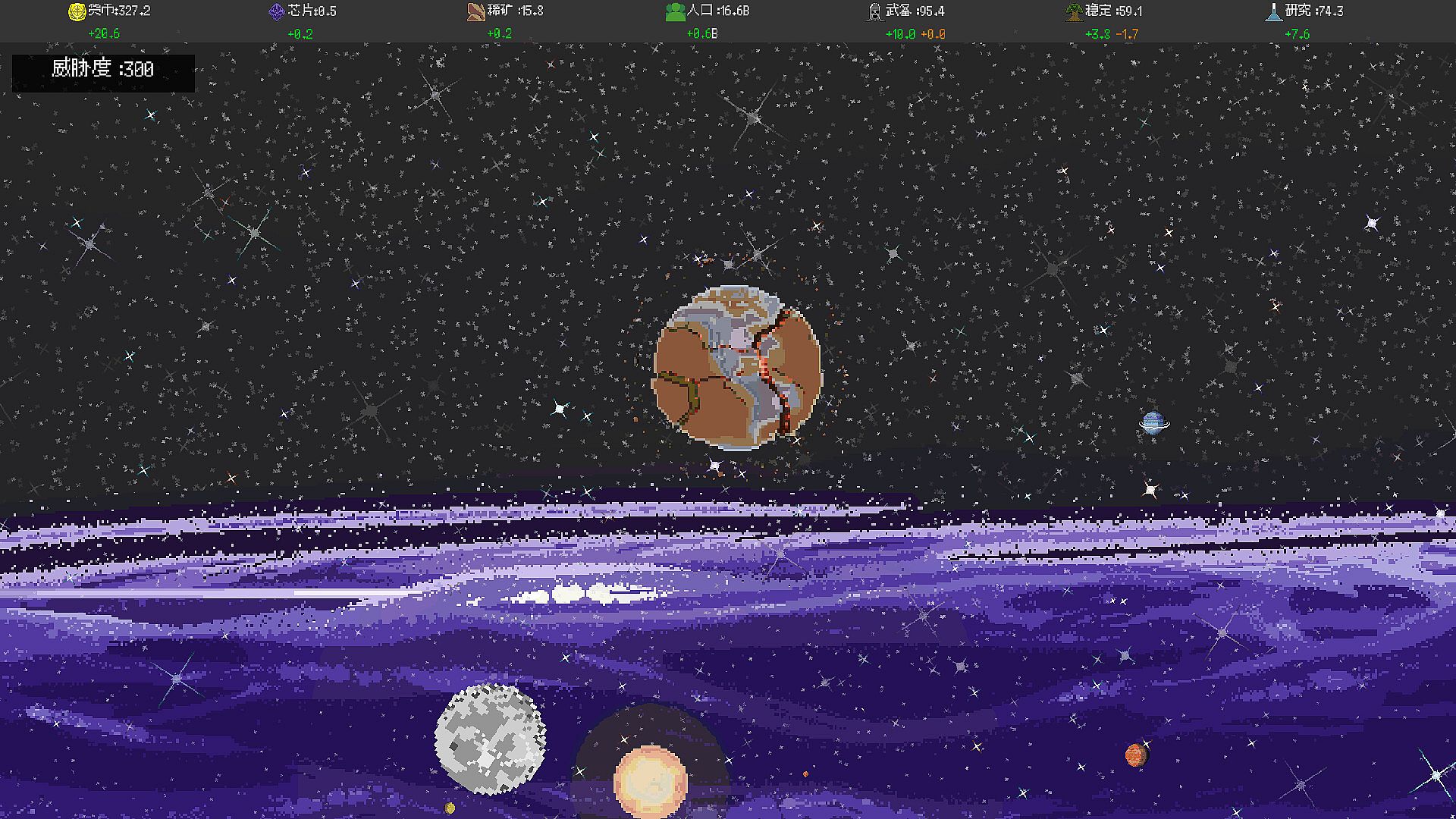Click the research flask icon
Image resolution: width=1456 pixels, height=819 pixels.
1273,11
